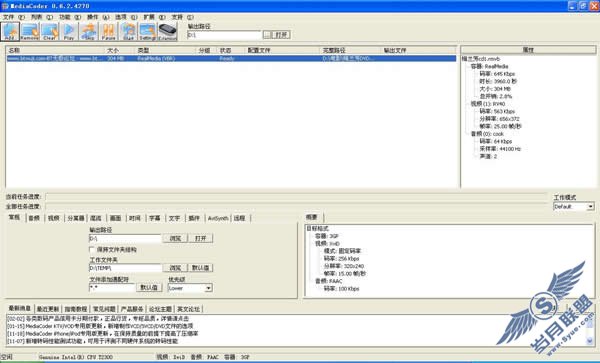600x363 pixels.
Task: Switch to the 字幕 settings tab
Action: tap(155, 218)
